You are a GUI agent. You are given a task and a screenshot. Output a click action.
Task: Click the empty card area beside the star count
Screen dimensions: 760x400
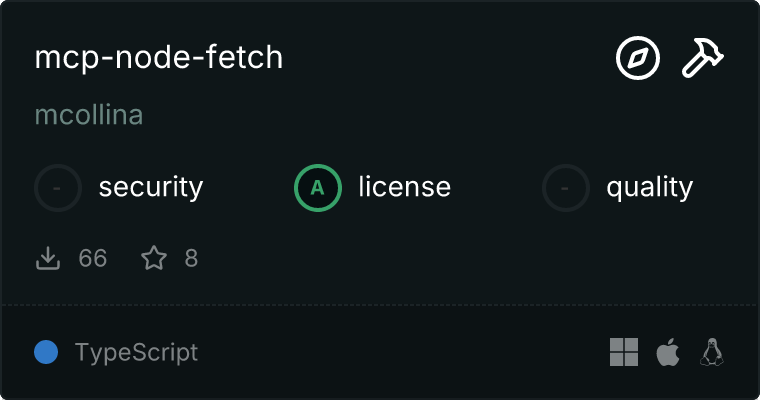(450, 259)
